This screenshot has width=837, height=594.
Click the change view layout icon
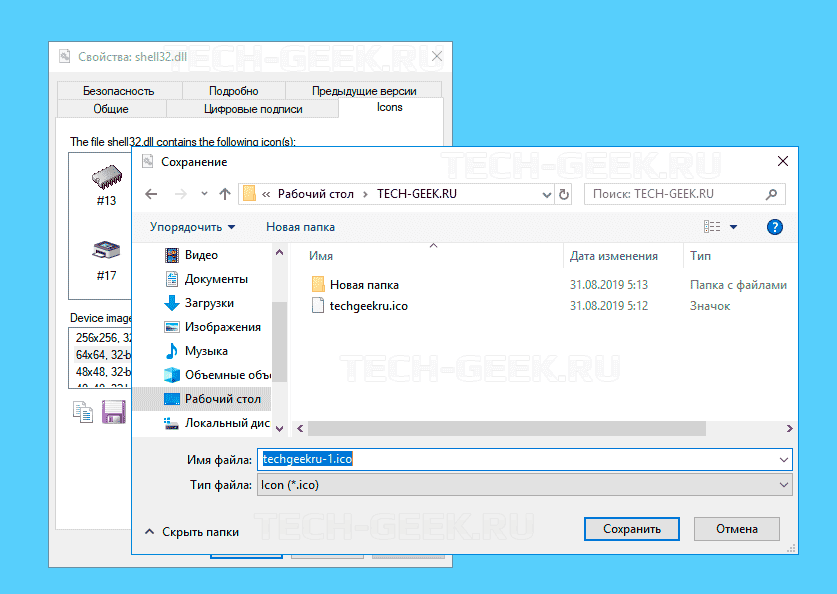(x=712, y=227)
